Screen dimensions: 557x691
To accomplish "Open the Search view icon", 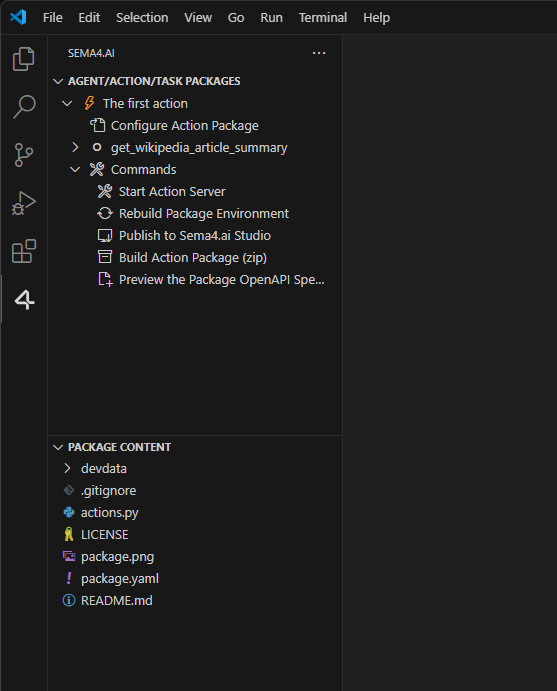I will pos(24,107).
